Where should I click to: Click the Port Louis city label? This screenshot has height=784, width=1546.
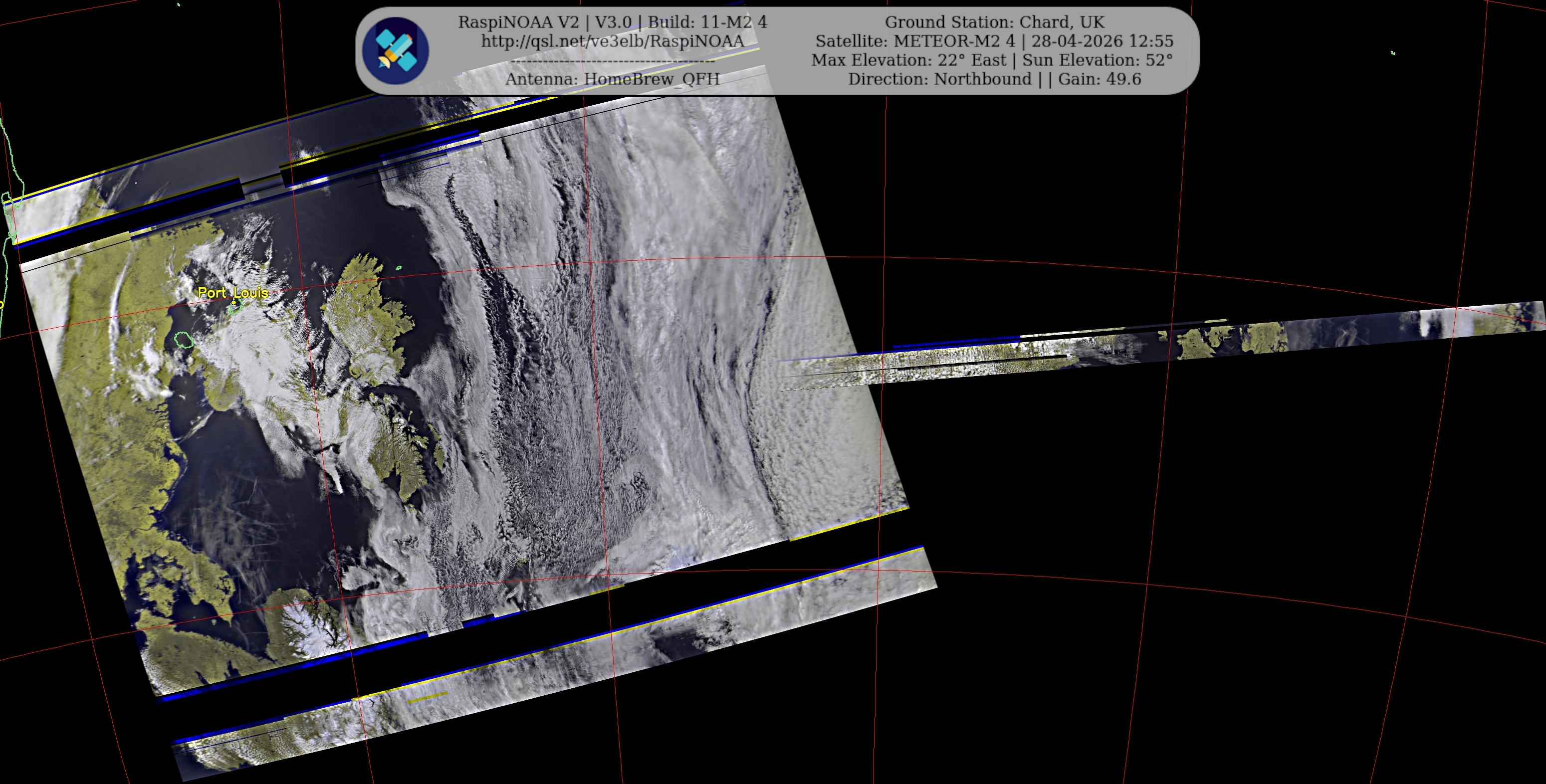(233, 292)
